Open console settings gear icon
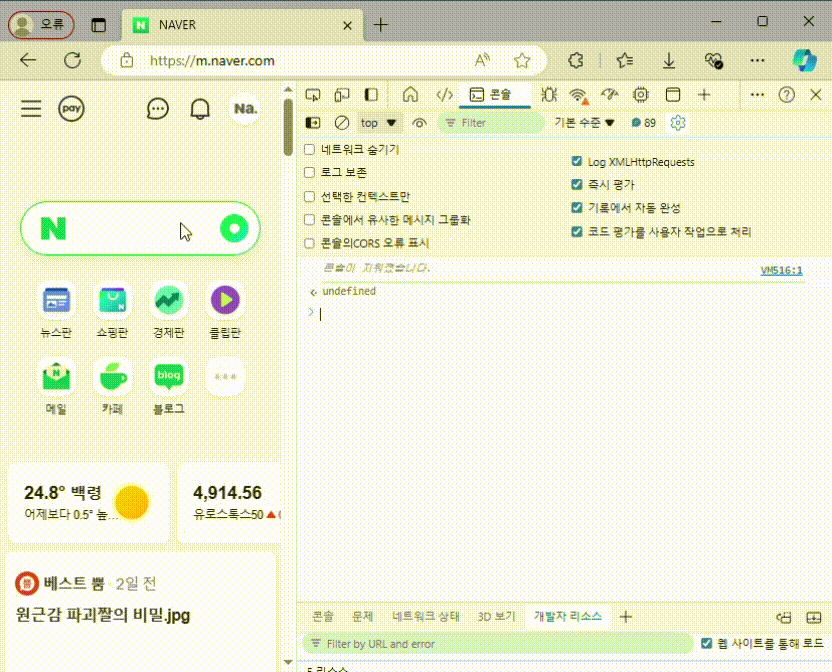832x672 pixels. pyautogui.click(x=678, y=123)
